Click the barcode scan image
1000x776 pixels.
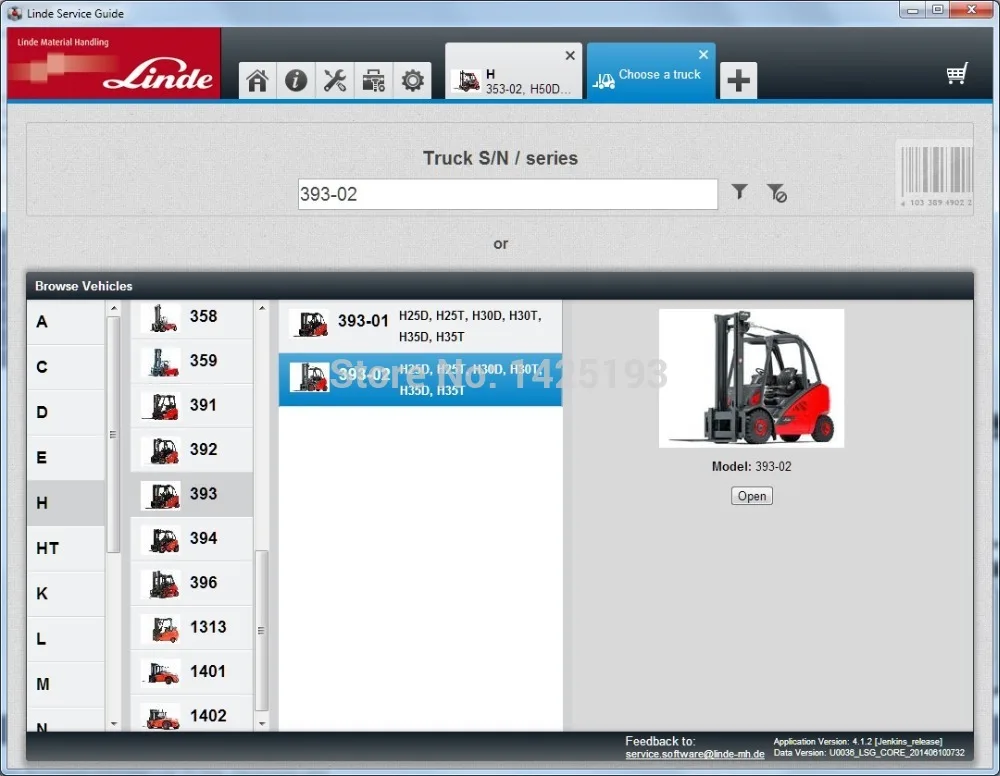click(936, 174)
